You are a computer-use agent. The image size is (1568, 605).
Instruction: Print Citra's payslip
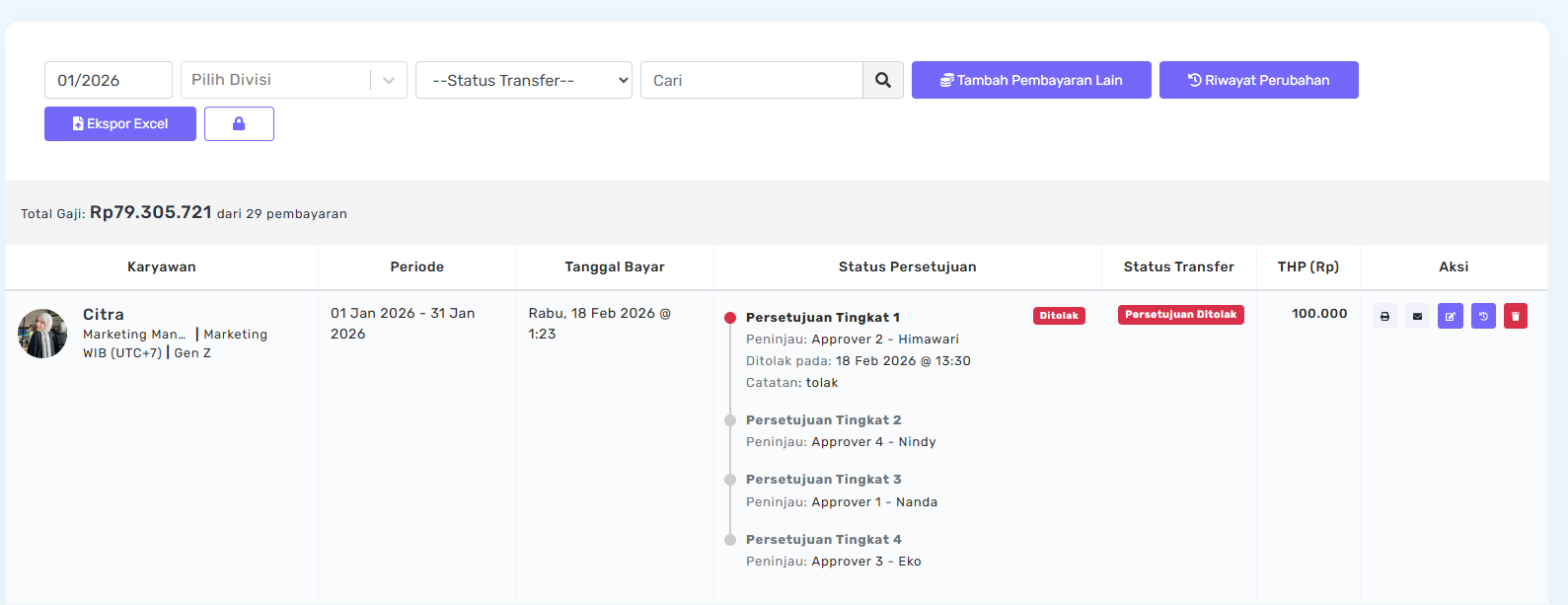tap(1384, 317)
